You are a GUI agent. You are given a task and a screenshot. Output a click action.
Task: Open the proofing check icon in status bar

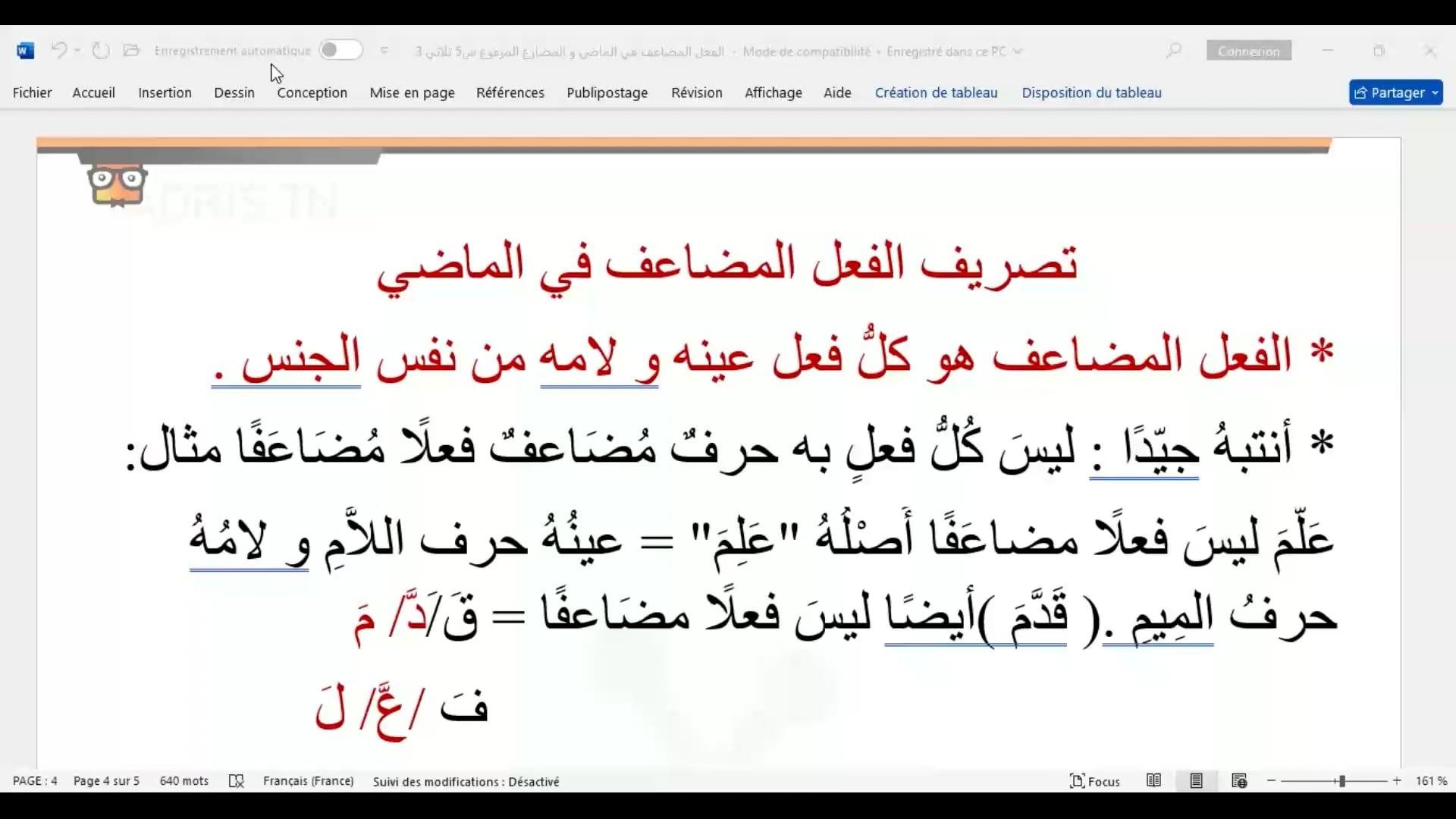click(x=237, y=781)
